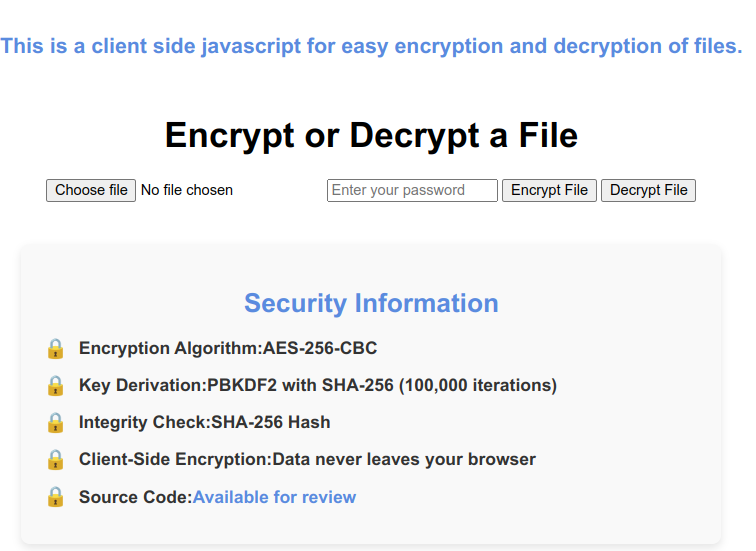Click the SHA-256 Hash integrity text

coord(271,422)
